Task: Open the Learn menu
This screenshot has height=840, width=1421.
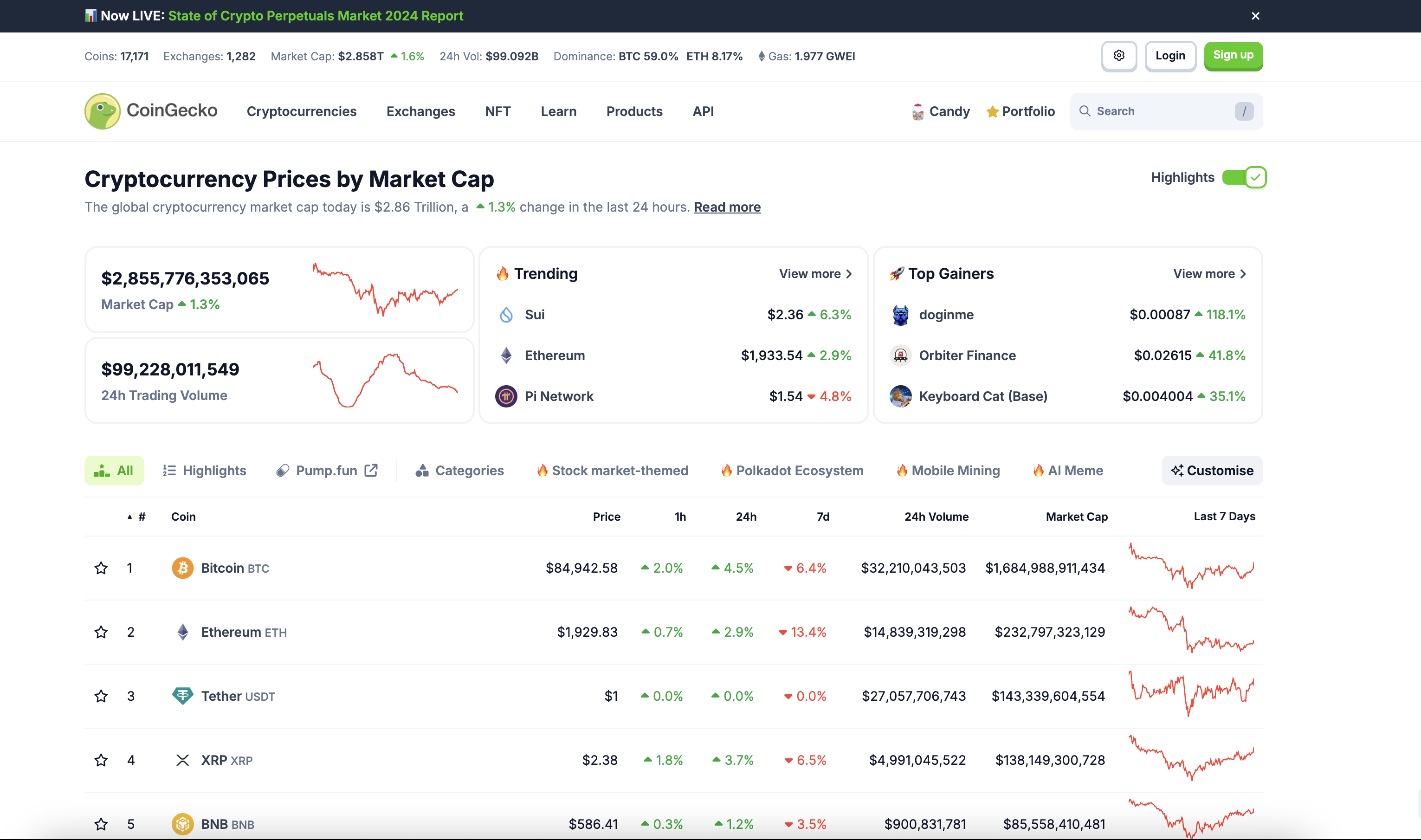Action: (x=558, y=111)
